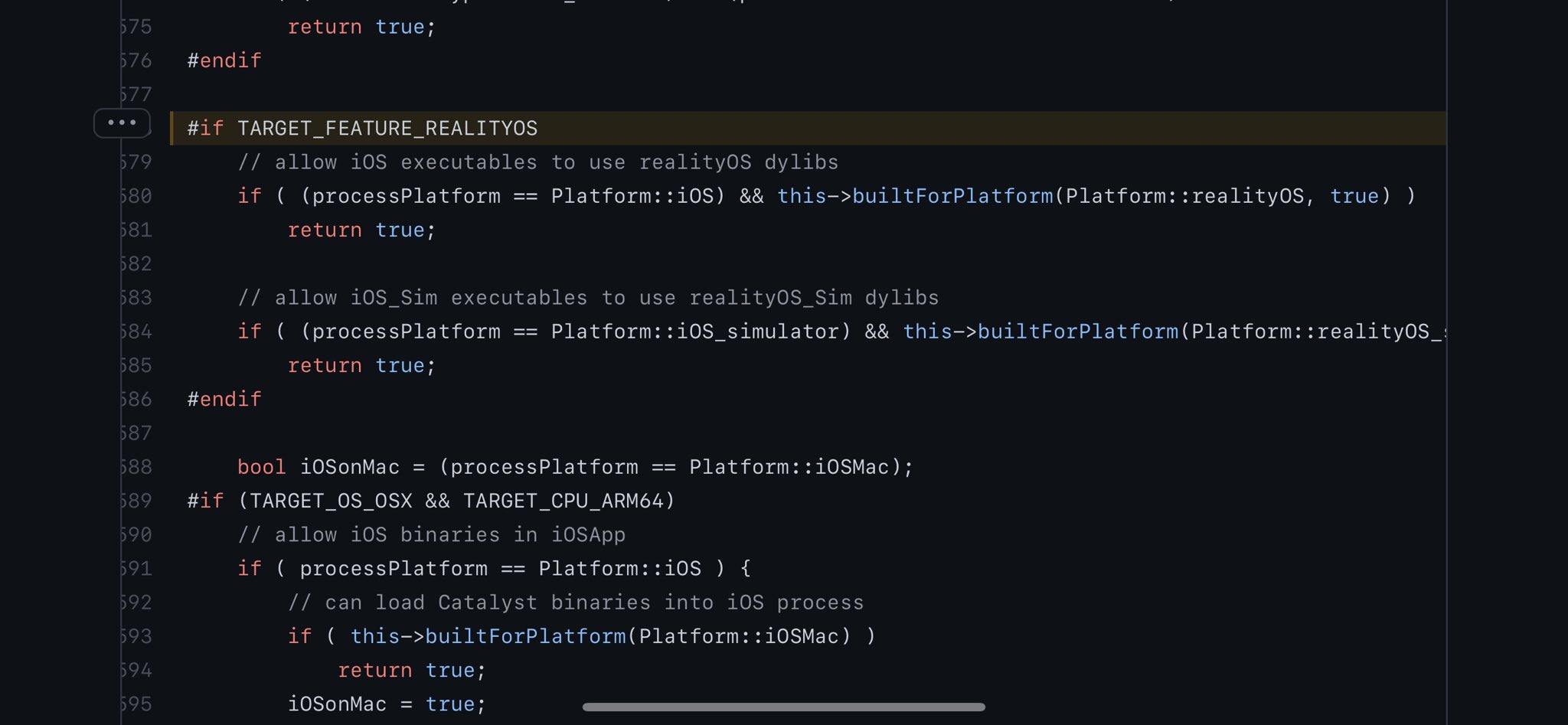Click the realityOS_Sim dylibs comment
This screenshot has width=1568, height=725.
588,298
